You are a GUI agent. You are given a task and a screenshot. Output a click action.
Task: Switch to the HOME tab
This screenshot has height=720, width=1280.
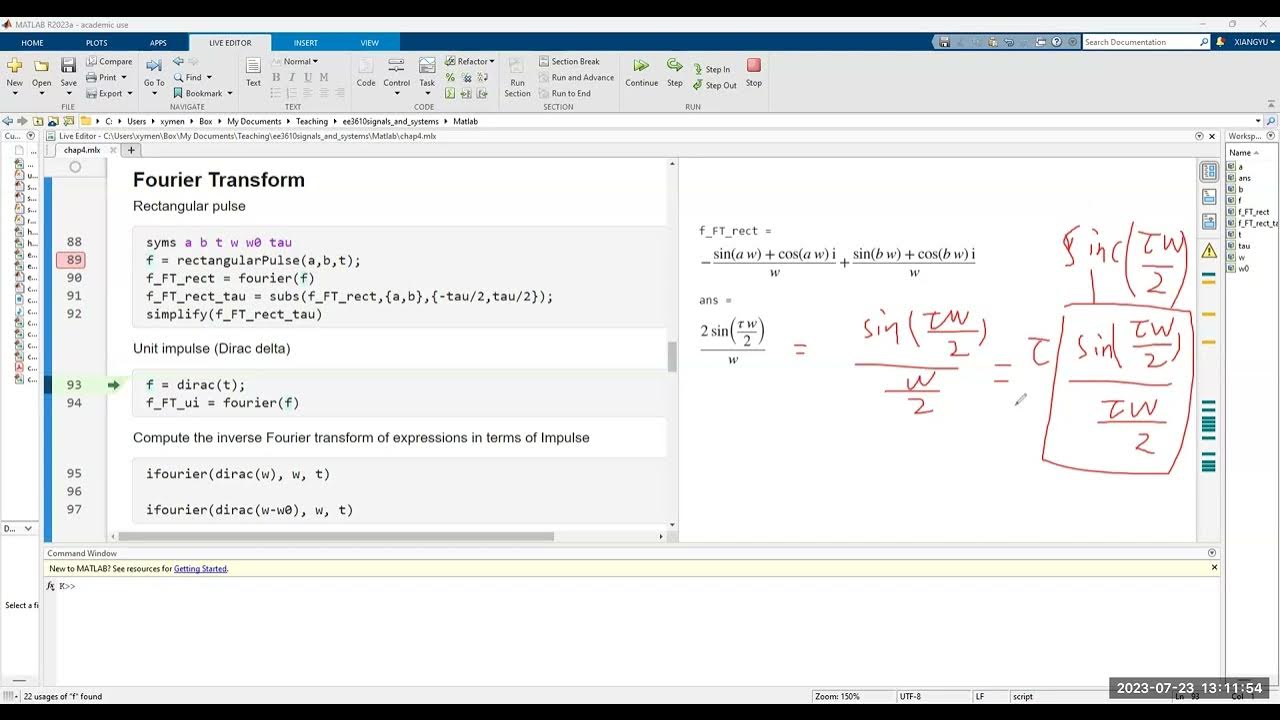coord(33,43)
